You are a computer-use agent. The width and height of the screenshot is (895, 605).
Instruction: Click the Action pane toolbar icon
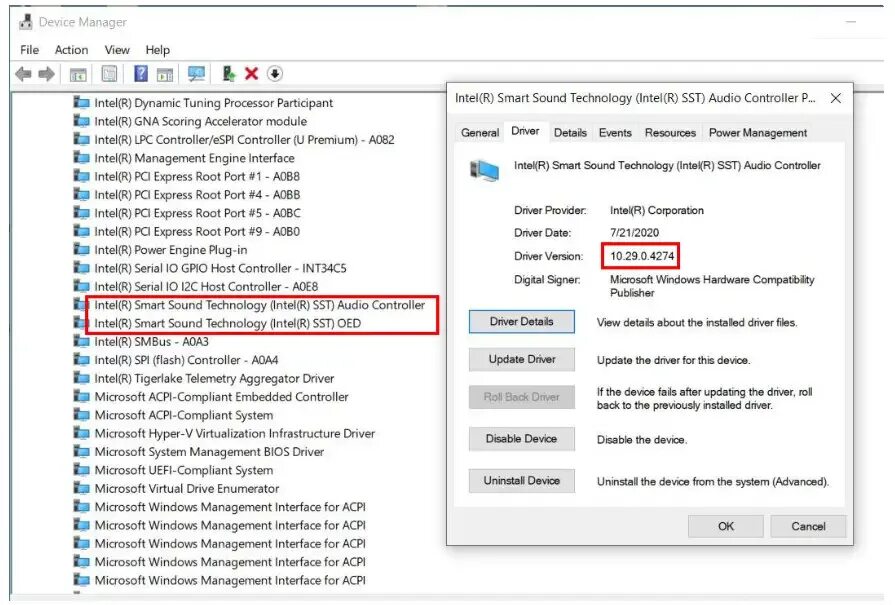pos(165,74)
